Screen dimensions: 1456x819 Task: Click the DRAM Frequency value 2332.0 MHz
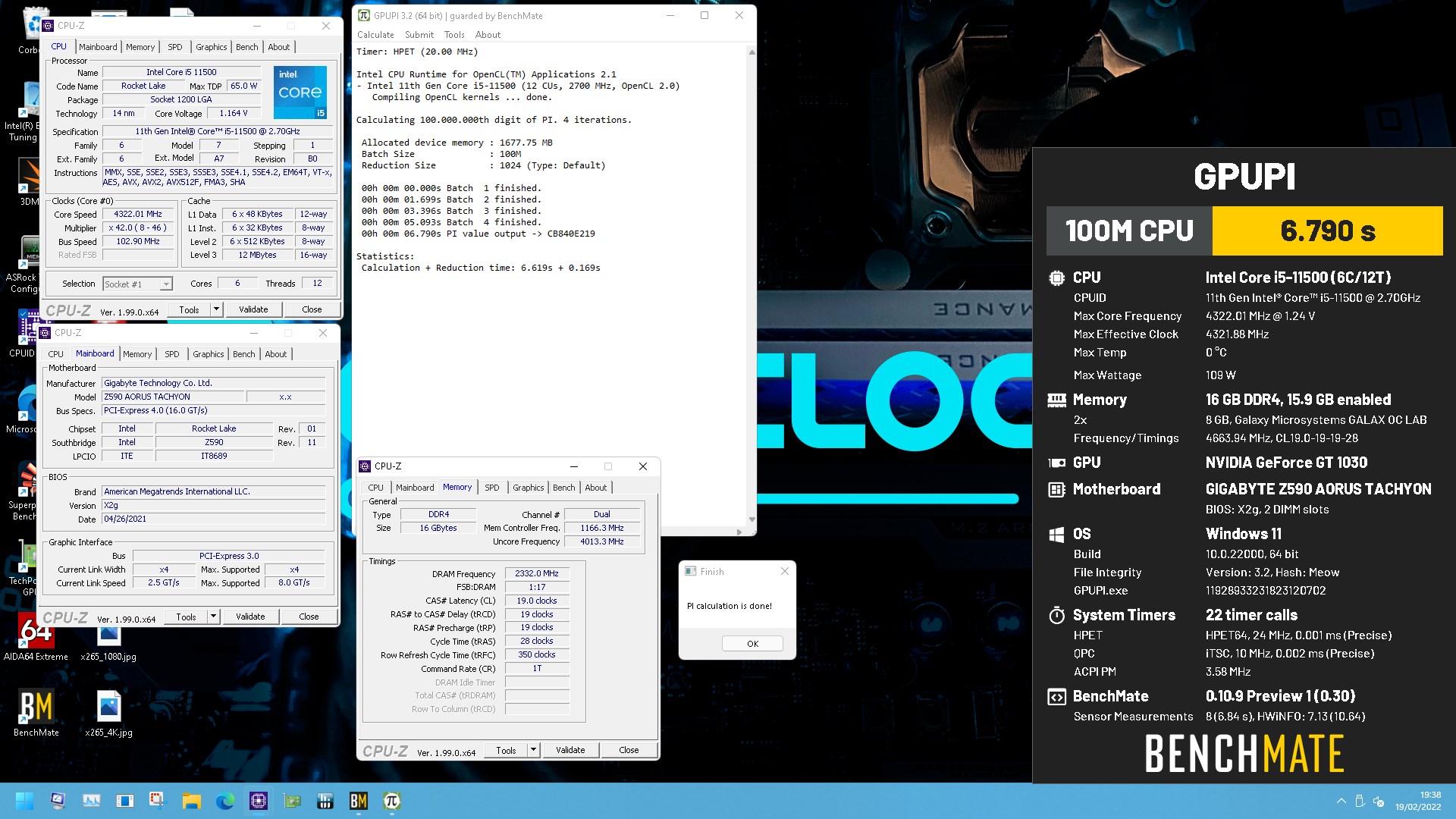pos(537,574)
